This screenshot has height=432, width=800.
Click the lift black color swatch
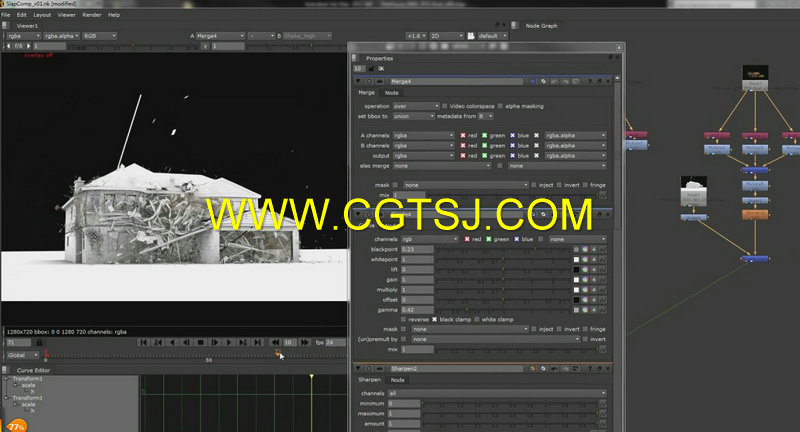[x=576, y=269]
